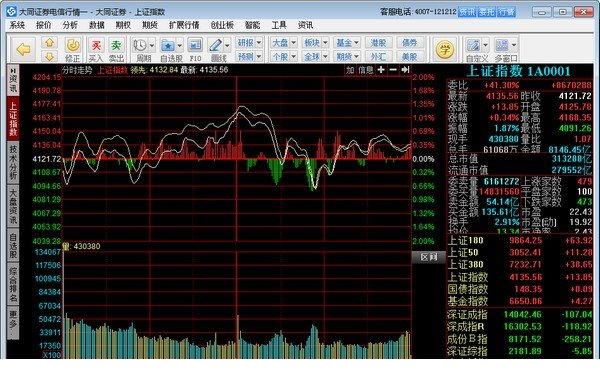Open the 板块 dropdown
The height and width of the screenshot is (373, 600).
click(315, 42)
